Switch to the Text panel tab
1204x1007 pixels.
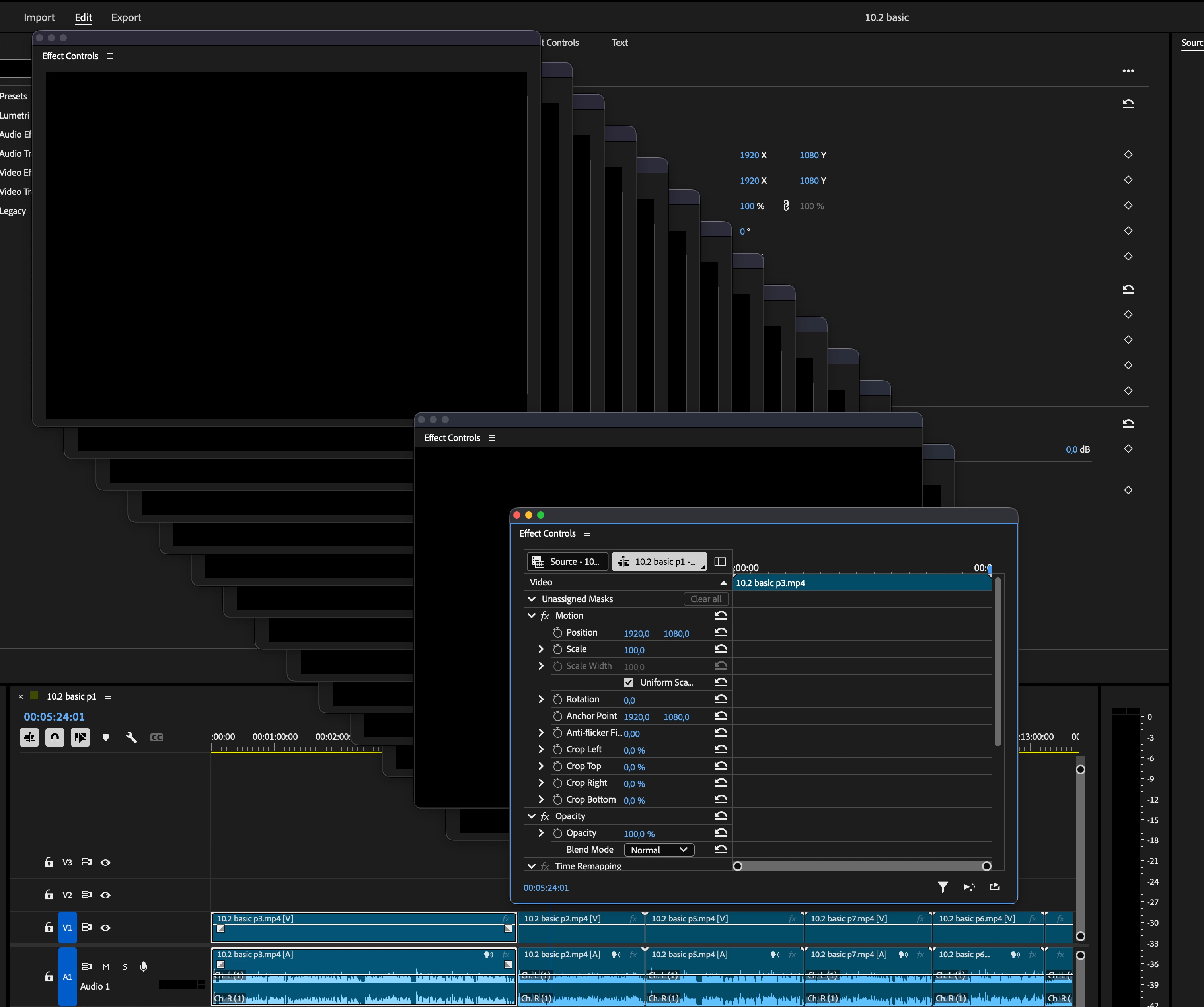[x=619, y=43]
